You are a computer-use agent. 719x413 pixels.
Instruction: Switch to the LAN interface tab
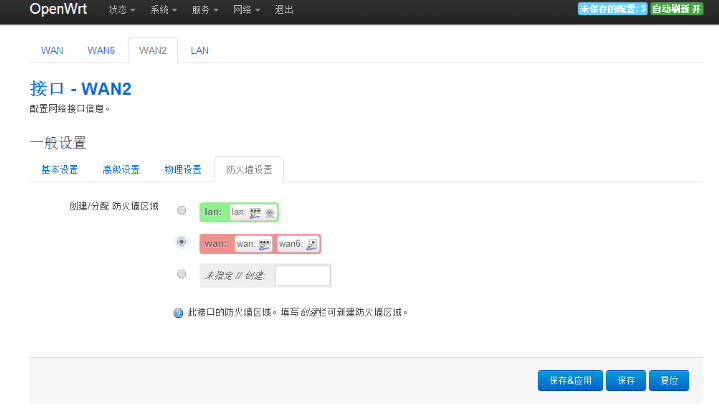199,50
